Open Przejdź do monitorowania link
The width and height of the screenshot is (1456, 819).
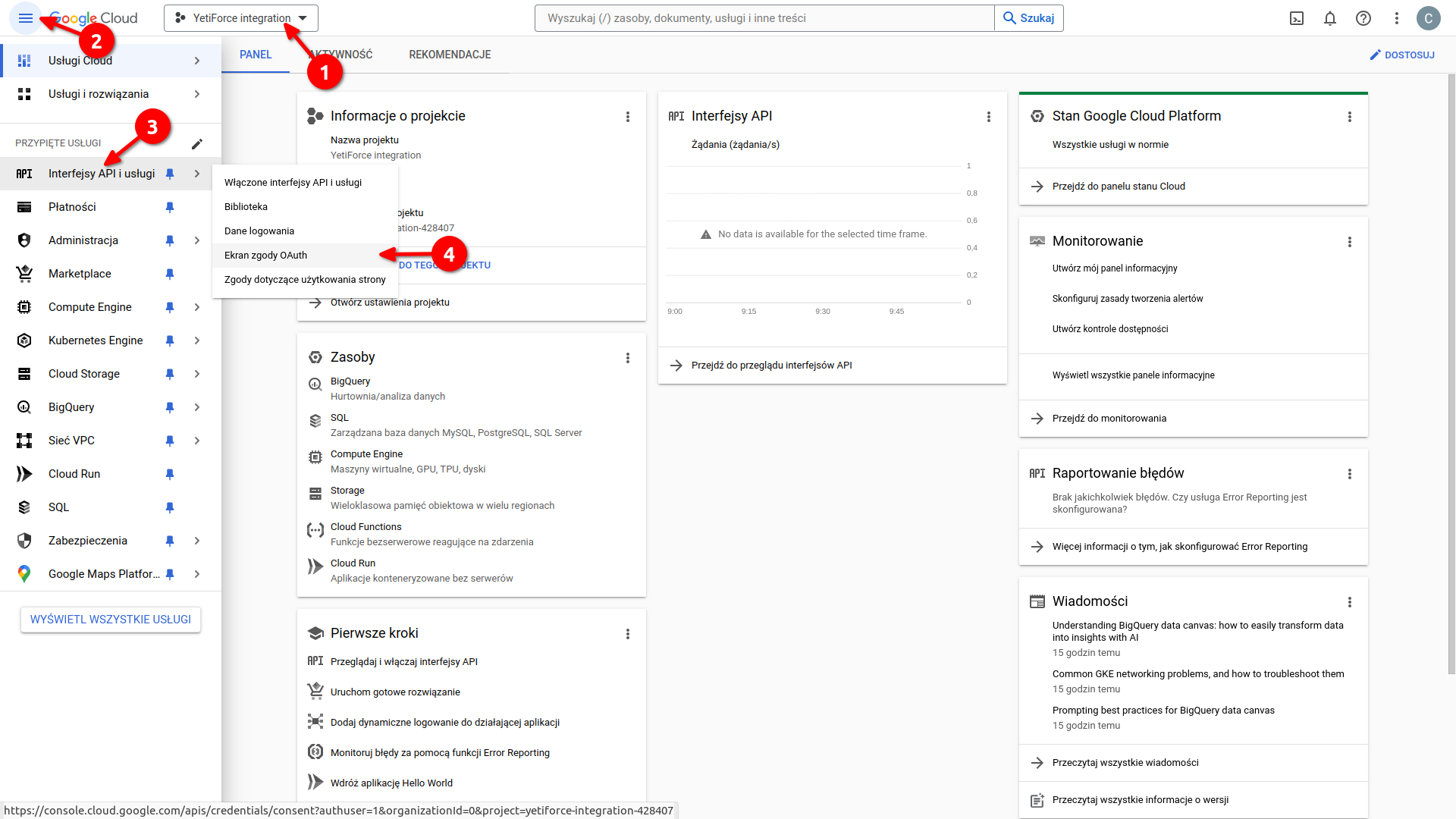(x=1109, y=419)
